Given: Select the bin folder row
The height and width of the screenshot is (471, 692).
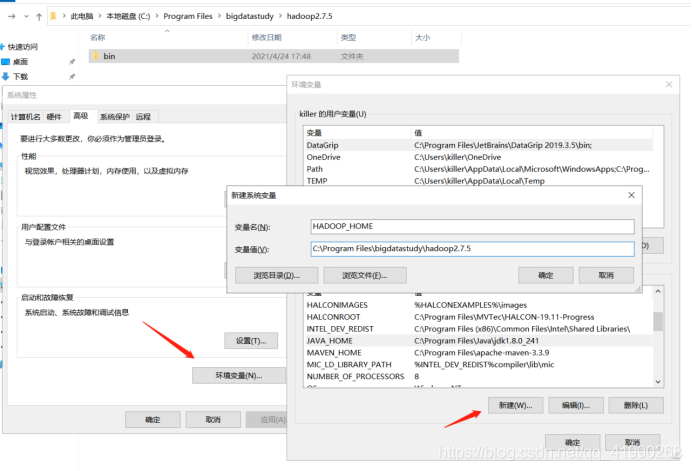Looking at the screenshot, I should (274, 56).
